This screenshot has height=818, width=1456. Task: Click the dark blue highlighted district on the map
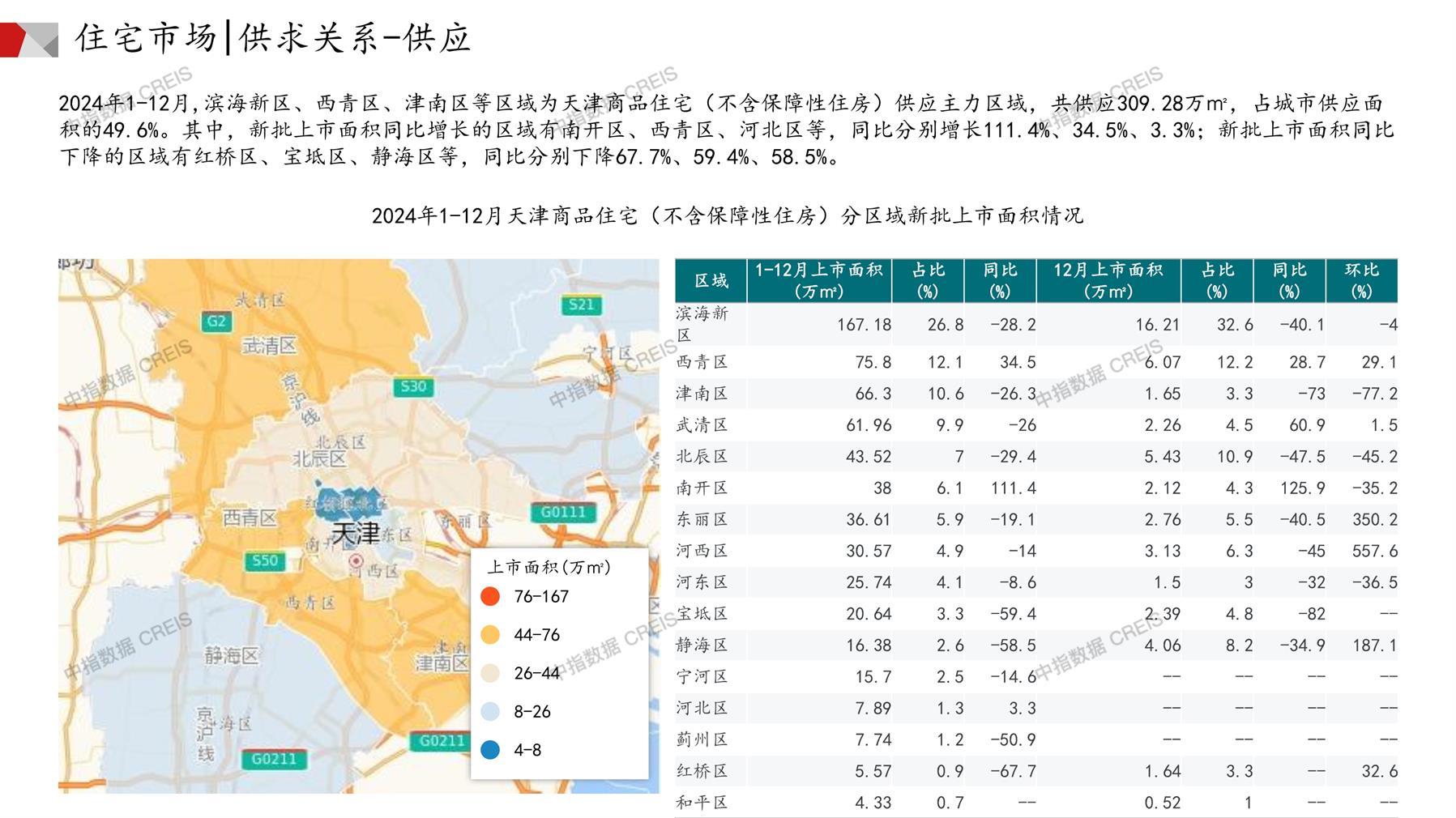click(x=349, y=502)
